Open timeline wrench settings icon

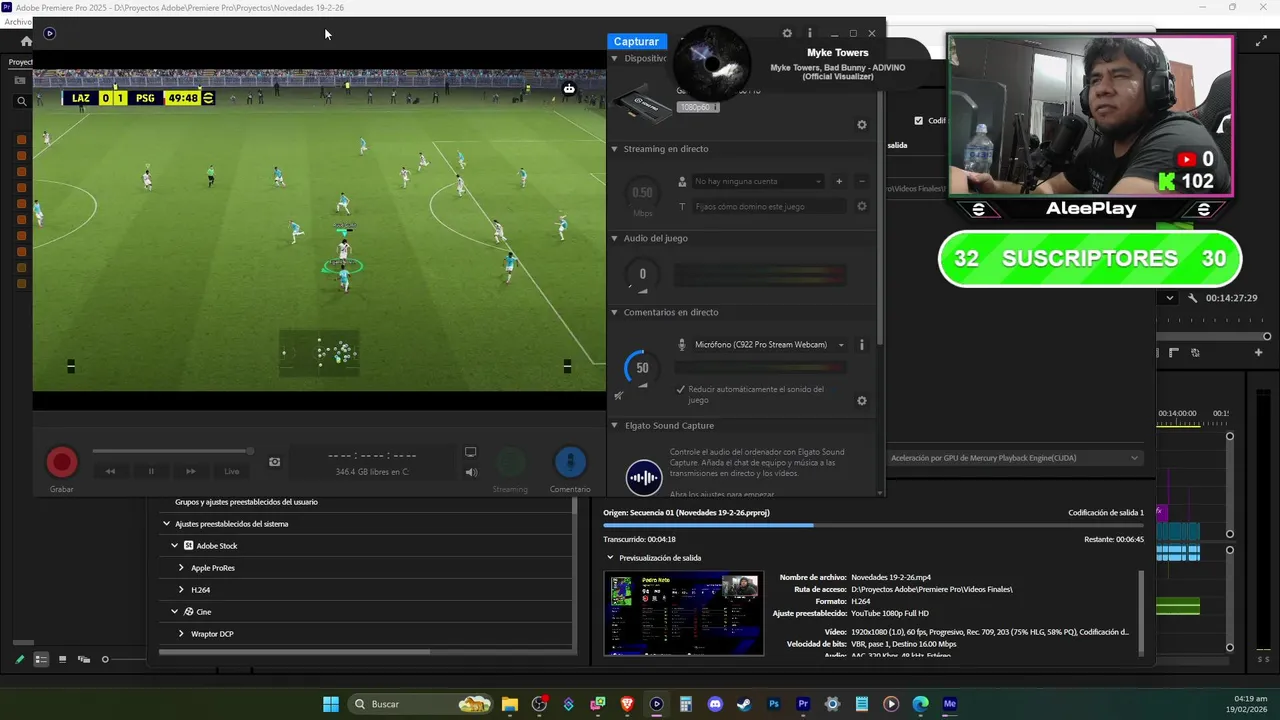pyautogui.click(x=1193, y=298)
